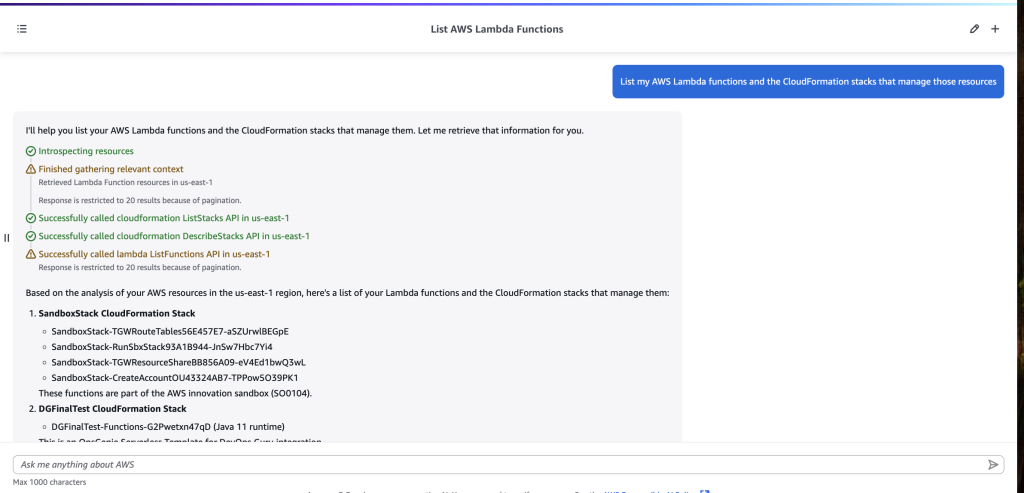Click the panel drag handle on left edge
This screenshot has width=1024, height=493.
7,238
